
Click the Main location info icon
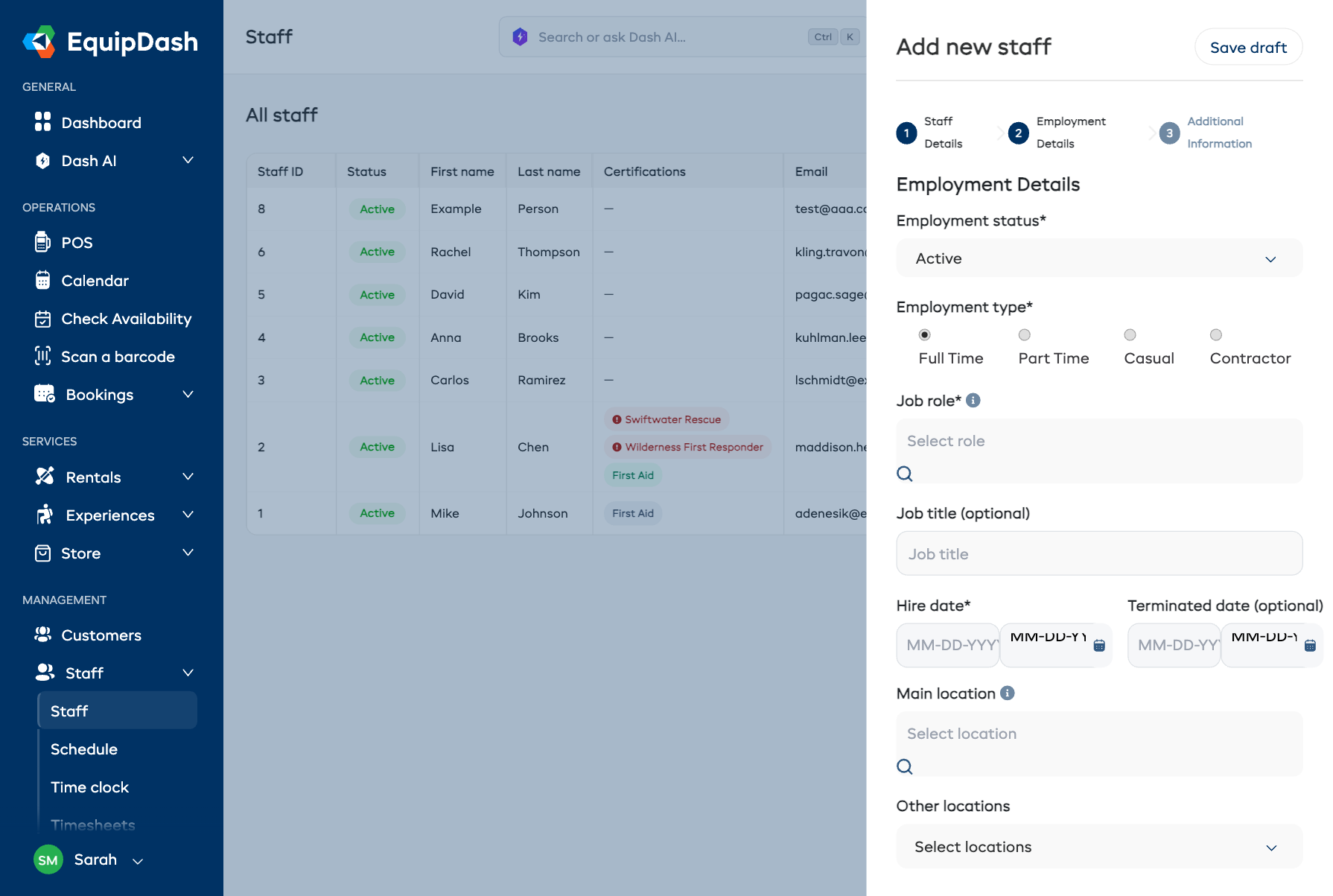1007,693
